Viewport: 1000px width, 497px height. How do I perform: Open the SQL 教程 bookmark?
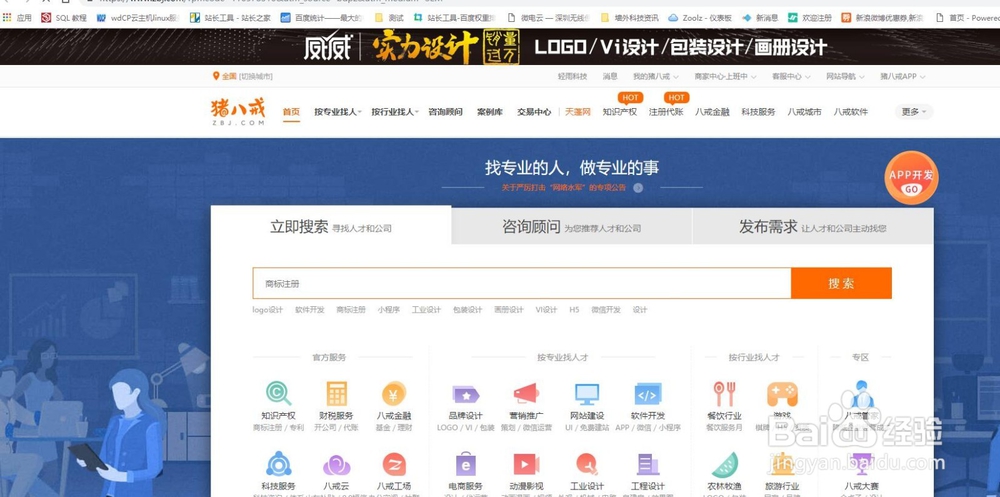[x=64, y=18]
